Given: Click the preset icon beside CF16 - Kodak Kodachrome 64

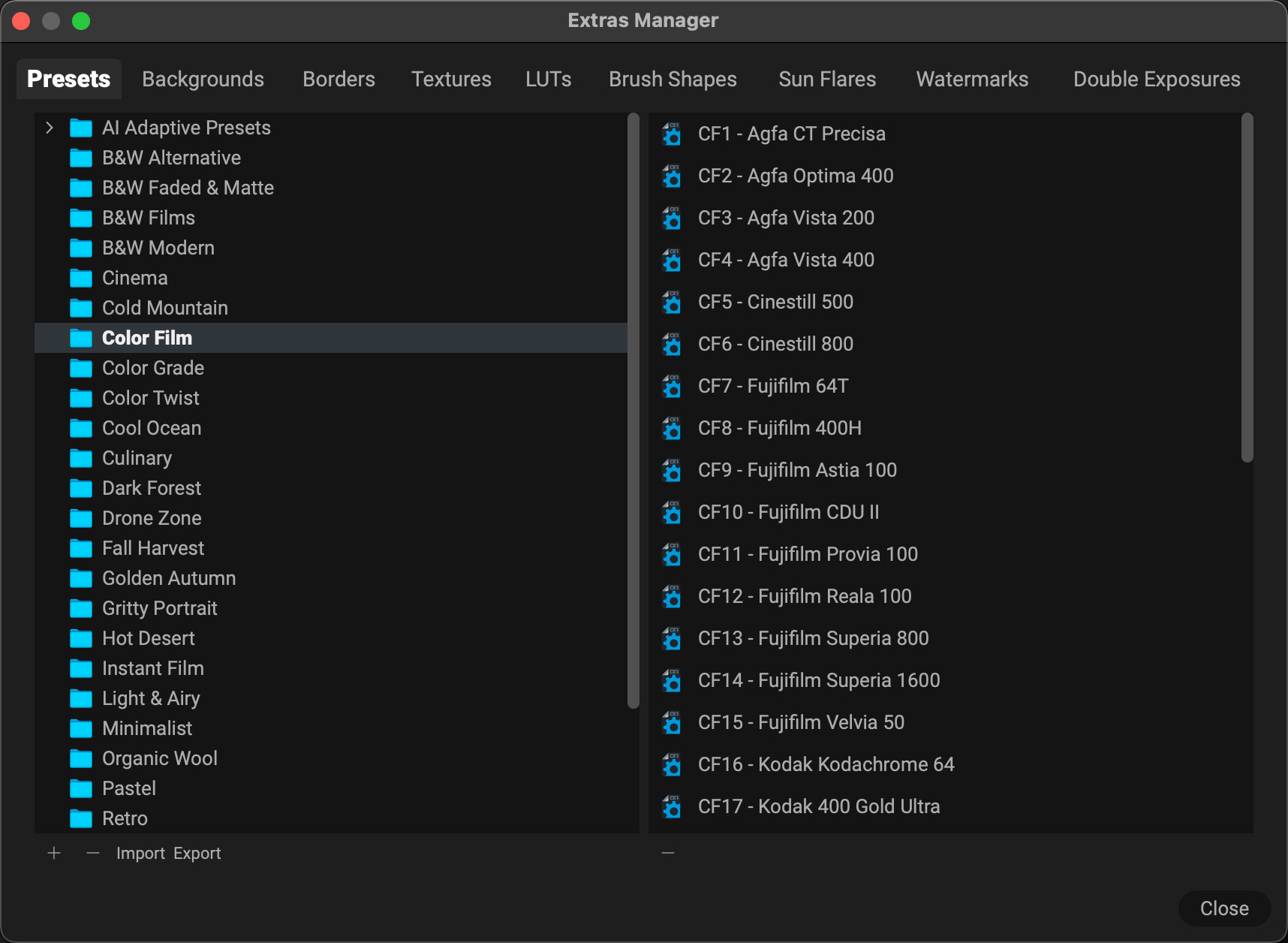Looking at the screenshot, I should [672, 764].
